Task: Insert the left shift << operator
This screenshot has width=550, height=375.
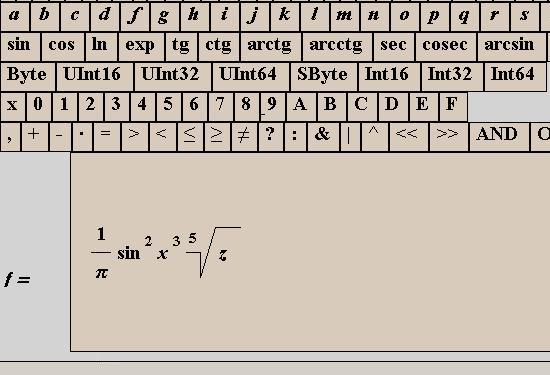Action: coord(409,137)
